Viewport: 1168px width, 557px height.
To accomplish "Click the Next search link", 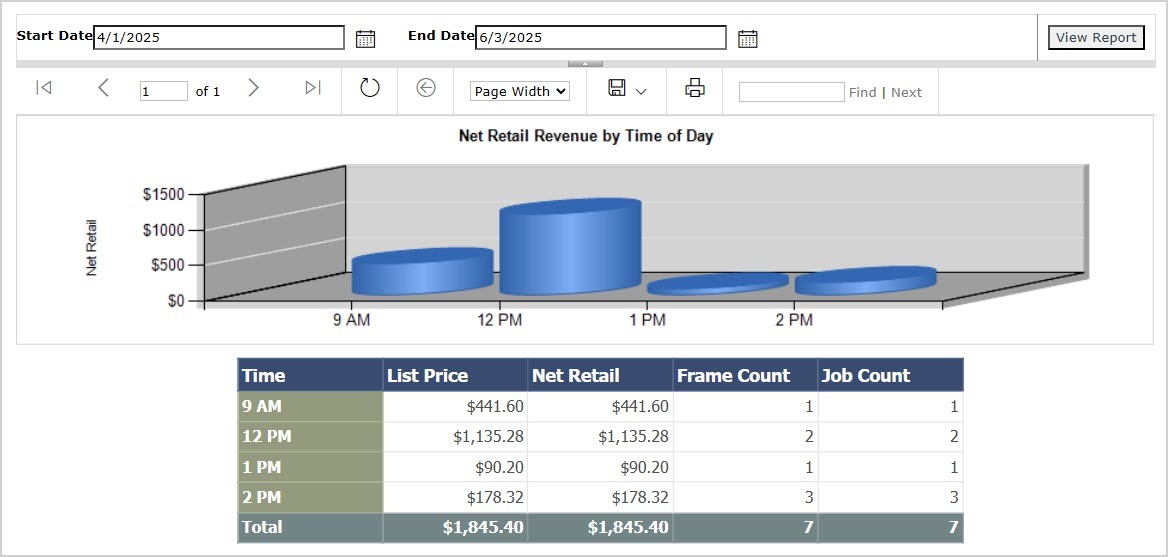I will pyautogui.click(x=907, y=92).
